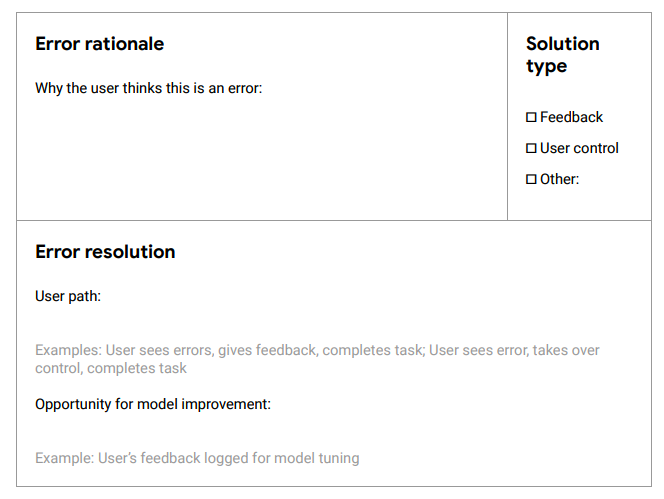Viewport: 664px width, 499px height.
Task: Click the Error resolution heading
Action: [x=105, y=252]
